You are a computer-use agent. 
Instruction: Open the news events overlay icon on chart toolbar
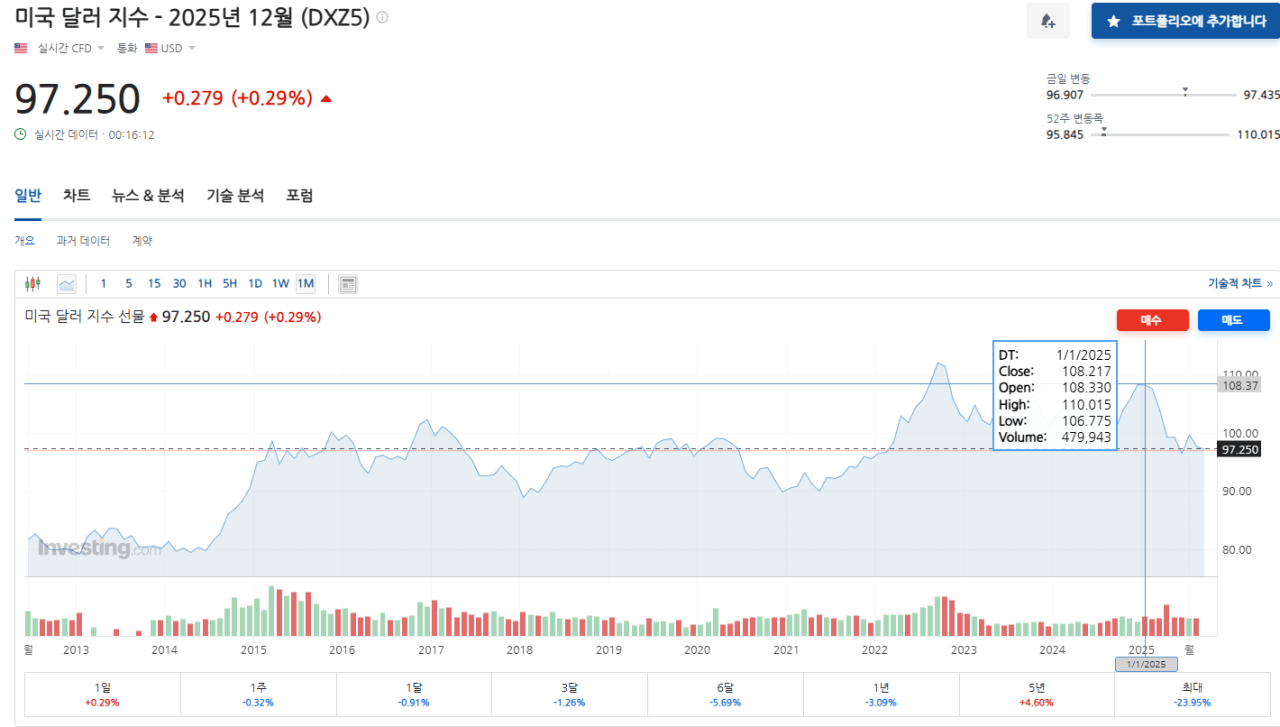pyautogui.click(x=347, y=283)
